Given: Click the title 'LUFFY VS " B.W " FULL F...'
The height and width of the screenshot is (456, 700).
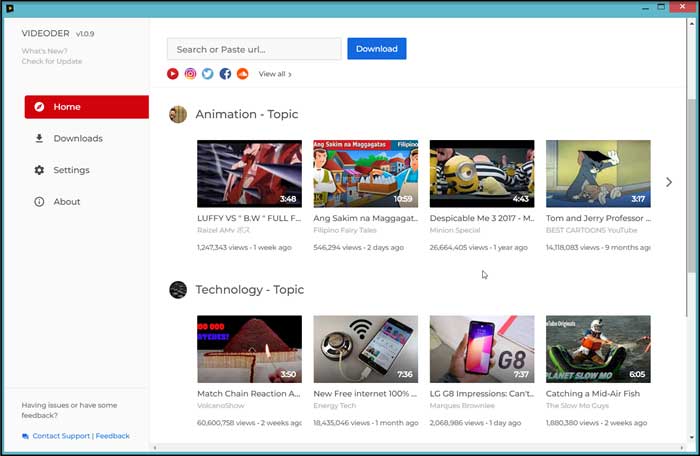Looking at the screenshot, I should click(249, 218).
